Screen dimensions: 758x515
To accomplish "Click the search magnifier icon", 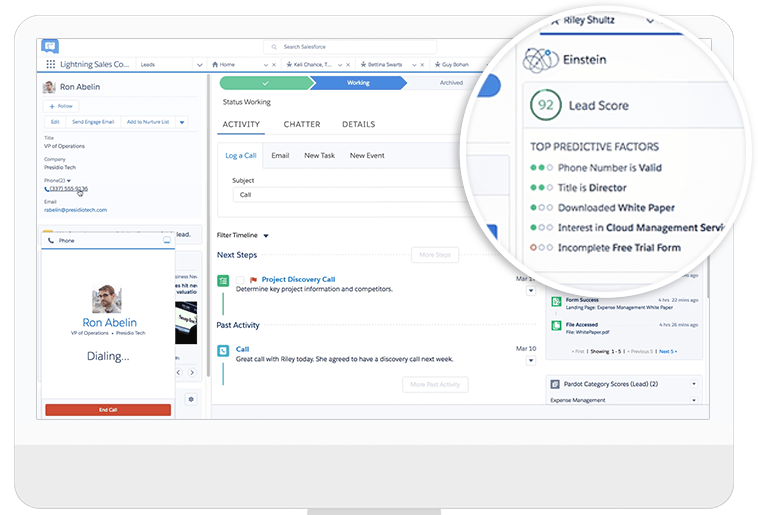I will pyautogui.click(x=274, y=47).
